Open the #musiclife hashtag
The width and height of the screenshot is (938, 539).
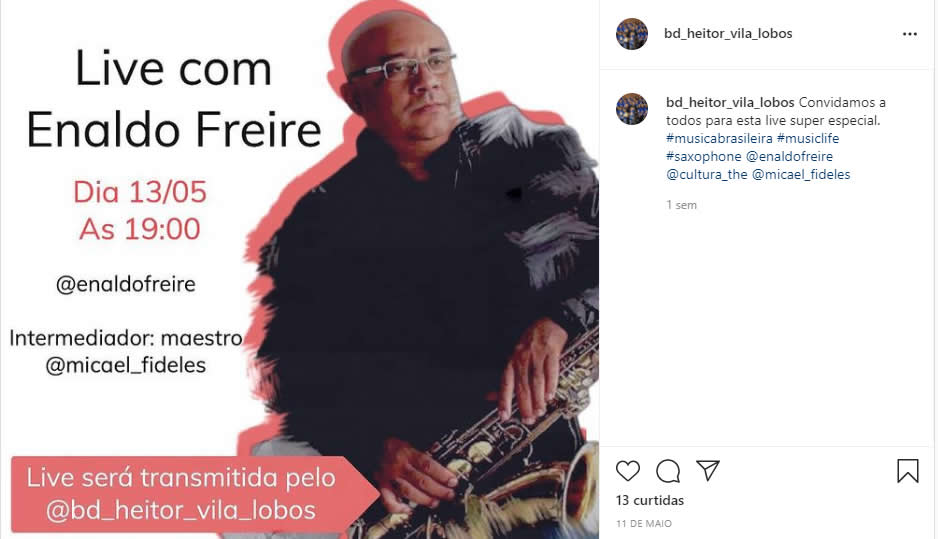click(808, 138)
